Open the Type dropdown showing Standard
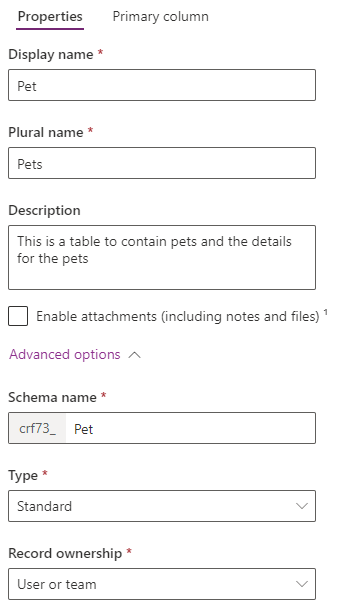 coord(162,506)
